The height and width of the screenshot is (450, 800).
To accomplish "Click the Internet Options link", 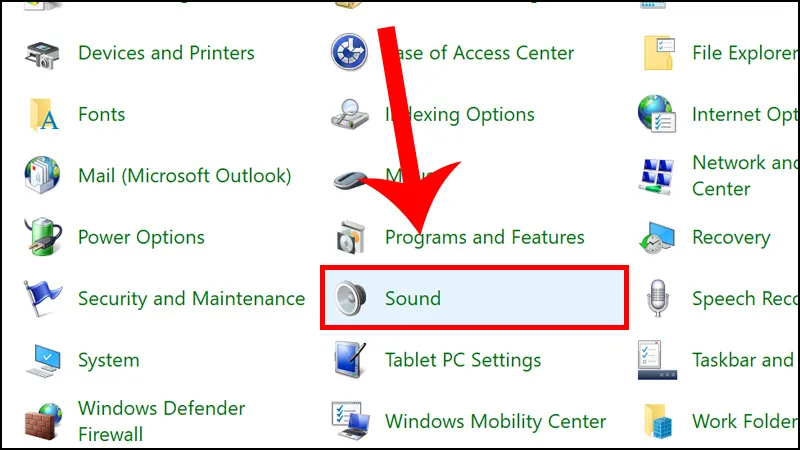I will pos(745,114).
